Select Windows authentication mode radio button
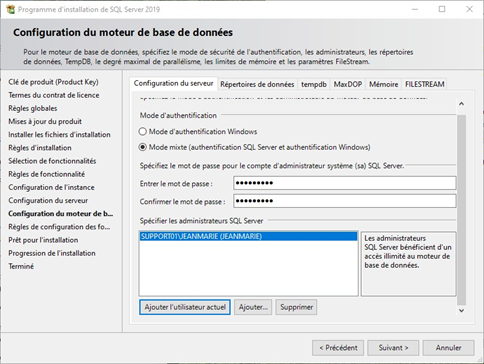Viewport: 484px width, 364px height. click(x=143, y=131)
